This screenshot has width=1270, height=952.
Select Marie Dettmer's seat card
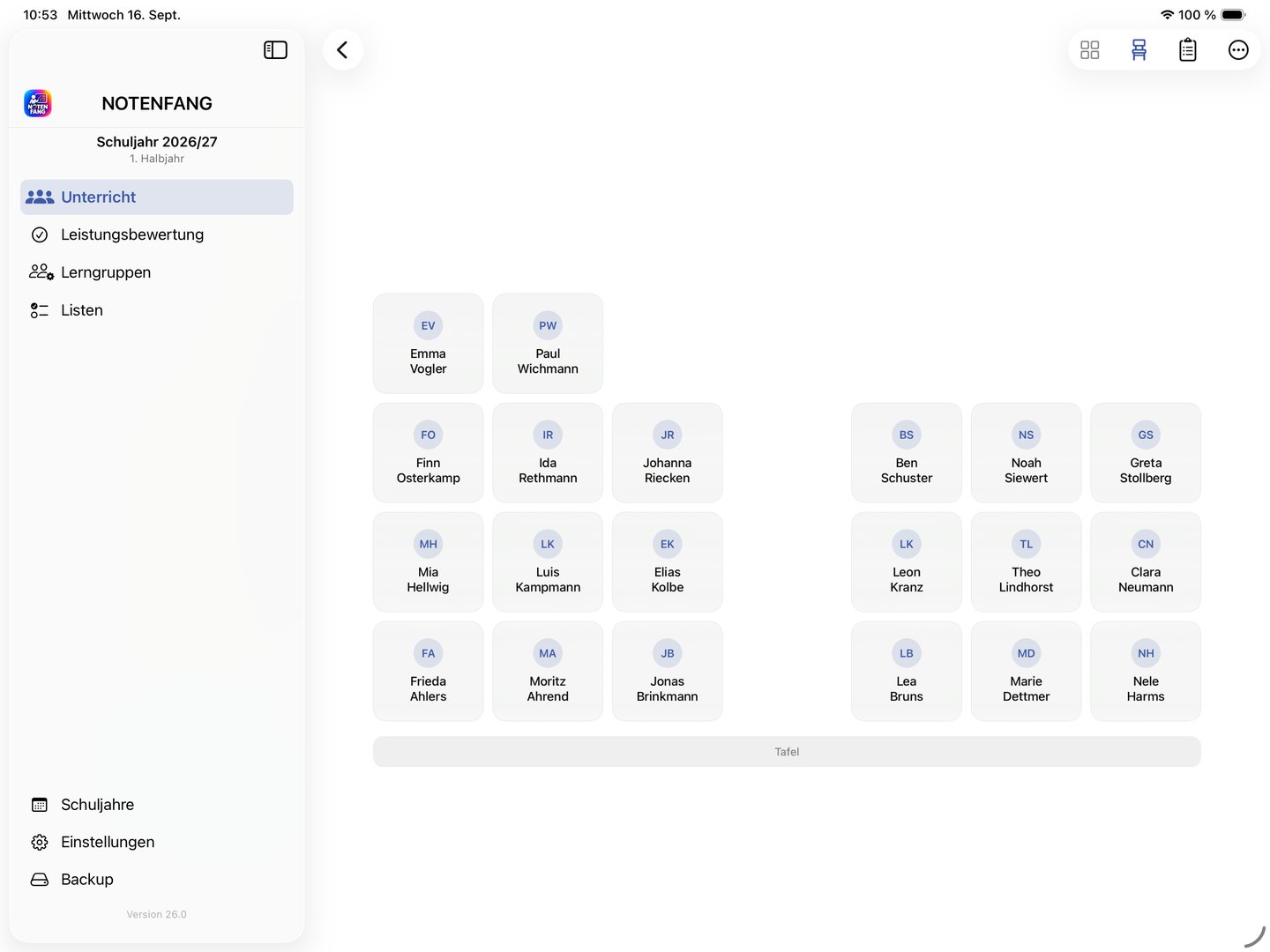pyautogui.click(x=1027, y=672)
